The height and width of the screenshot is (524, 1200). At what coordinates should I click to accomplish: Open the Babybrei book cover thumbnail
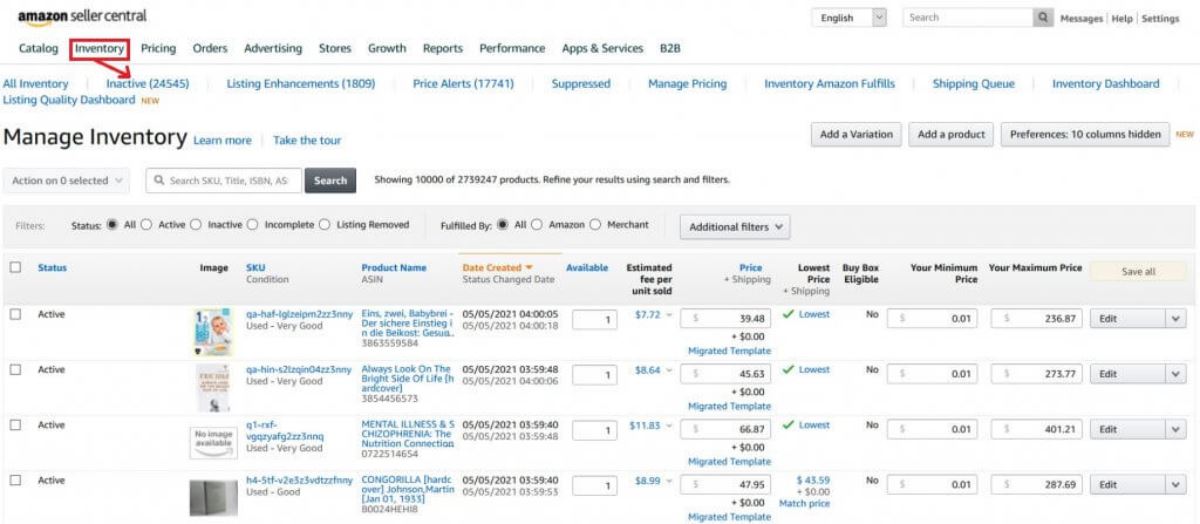click(x=212, y=333)
